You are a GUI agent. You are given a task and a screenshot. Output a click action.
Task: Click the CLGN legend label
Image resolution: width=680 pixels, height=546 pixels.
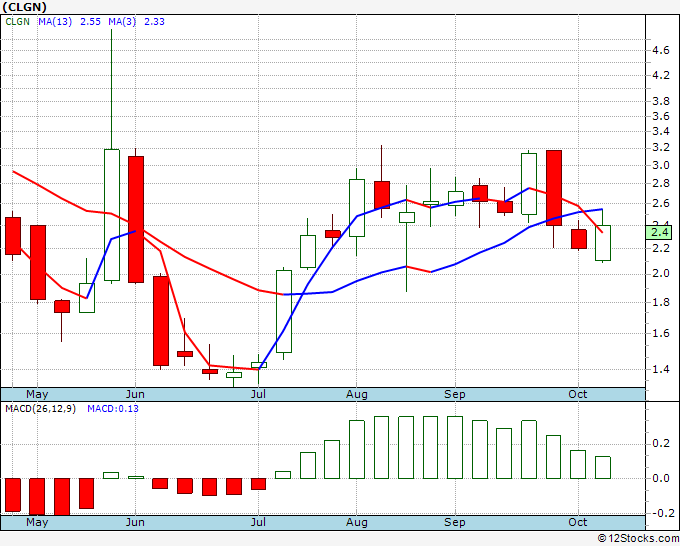17,22
